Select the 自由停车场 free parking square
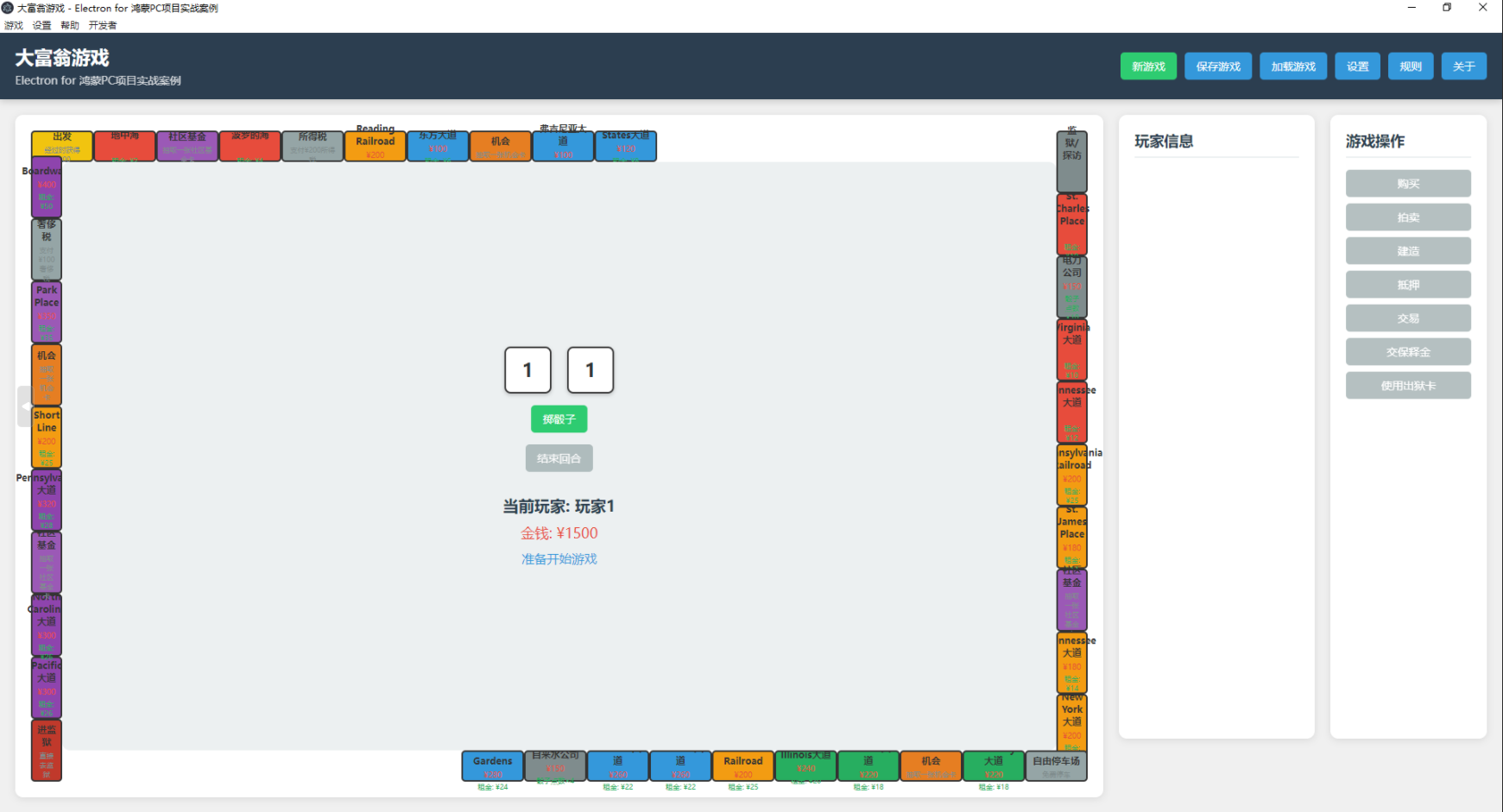The image size is (1503, 812). [x=1057, y=766]
